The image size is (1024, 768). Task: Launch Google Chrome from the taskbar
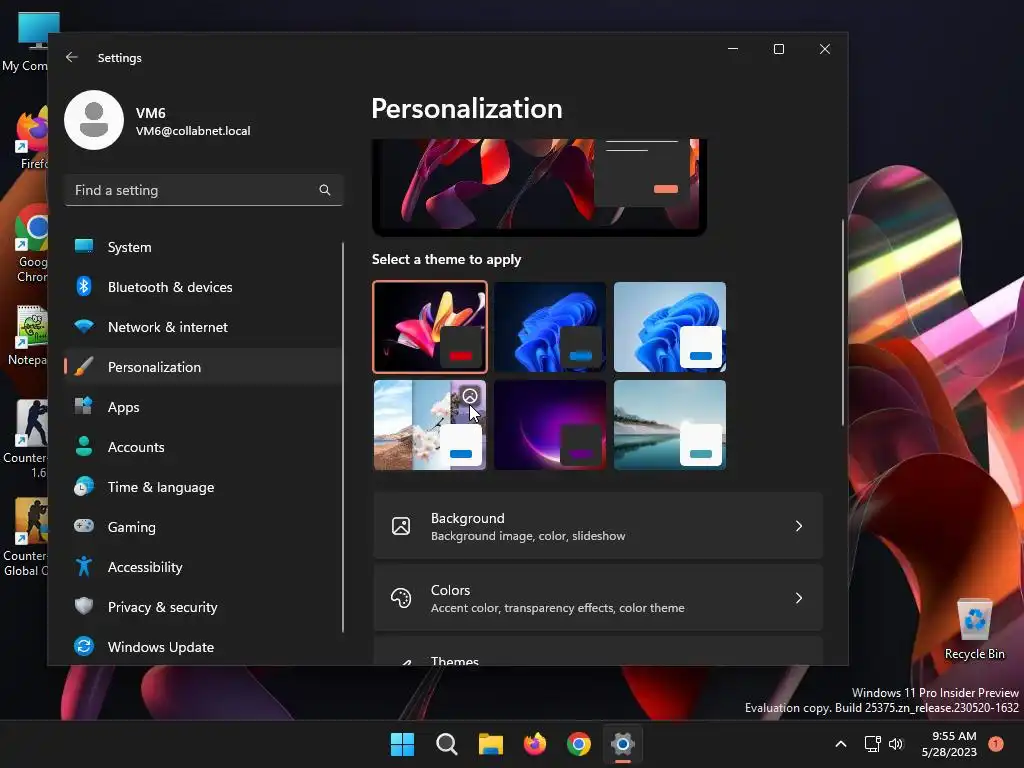click(579, 744)
